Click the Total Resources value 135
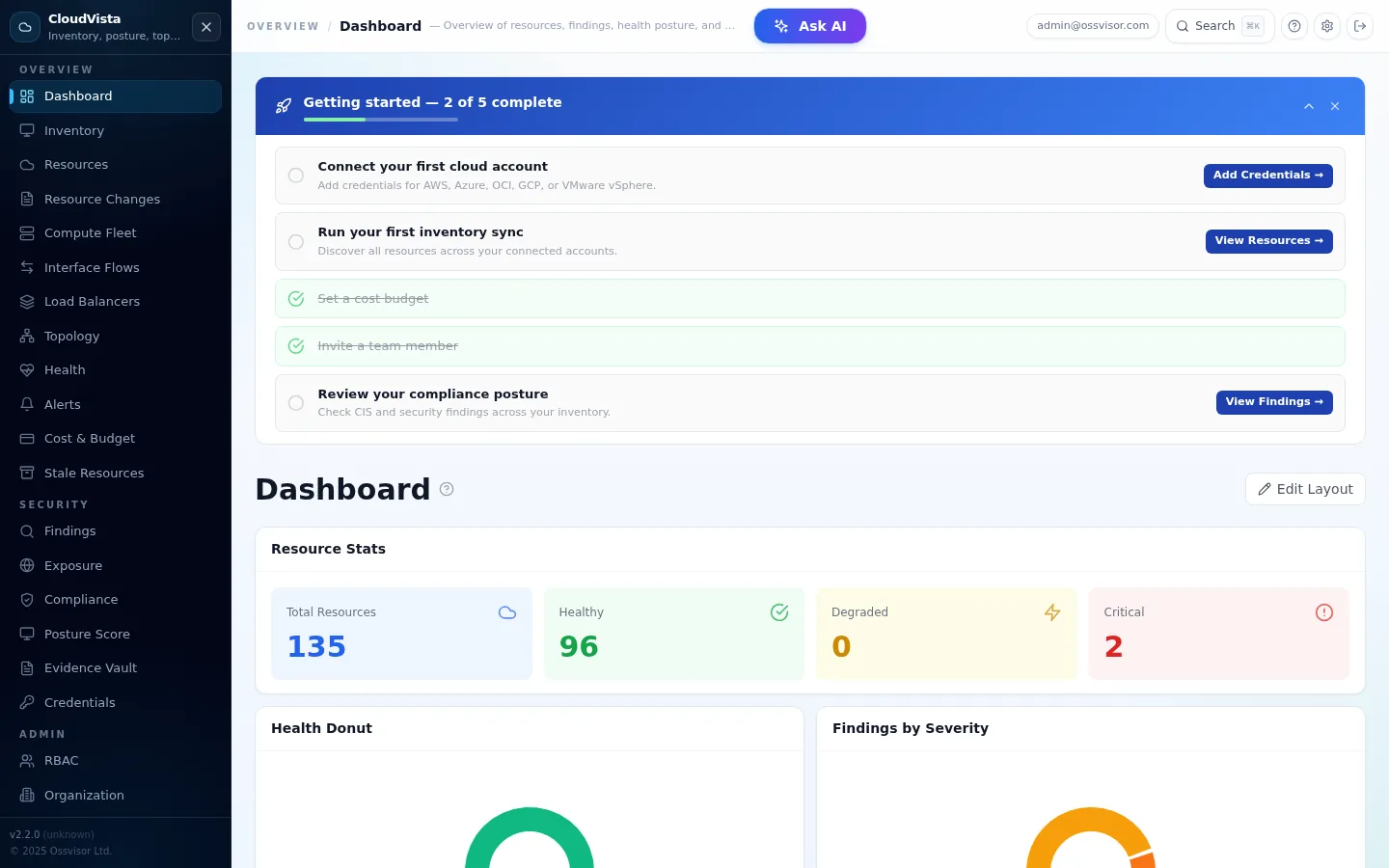The width and height of the screenshot is (1389, 868). tap(316, 646)
